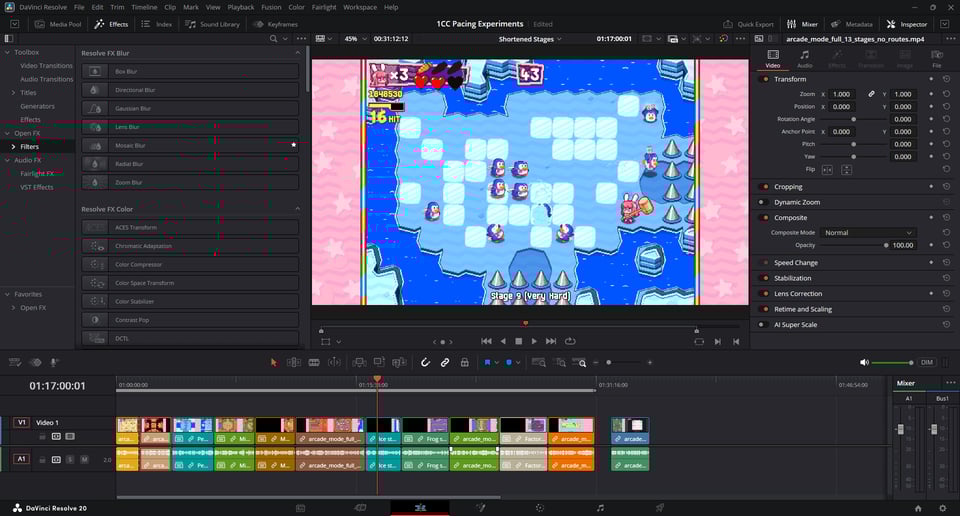Open the Shortened Stages timeline dropdown
Viewport: 960px width, 516px height.
coord(530,39)
